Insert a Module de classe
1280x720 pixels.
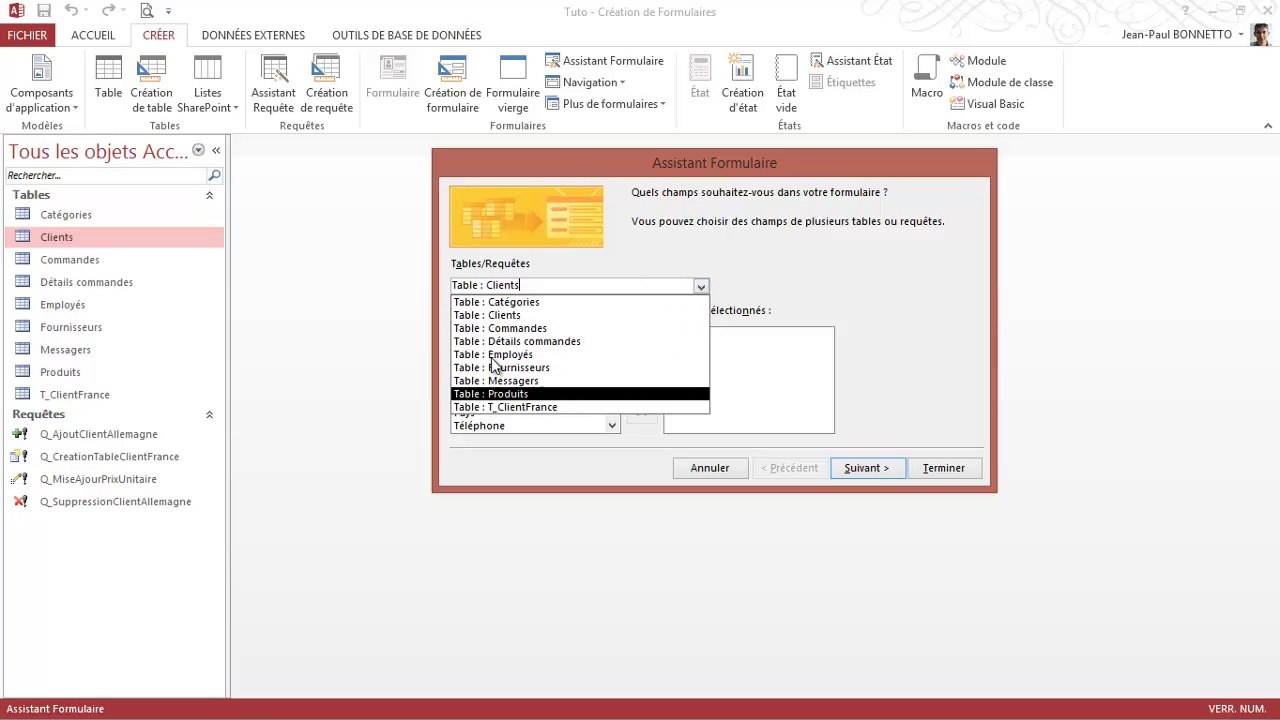1000,82
